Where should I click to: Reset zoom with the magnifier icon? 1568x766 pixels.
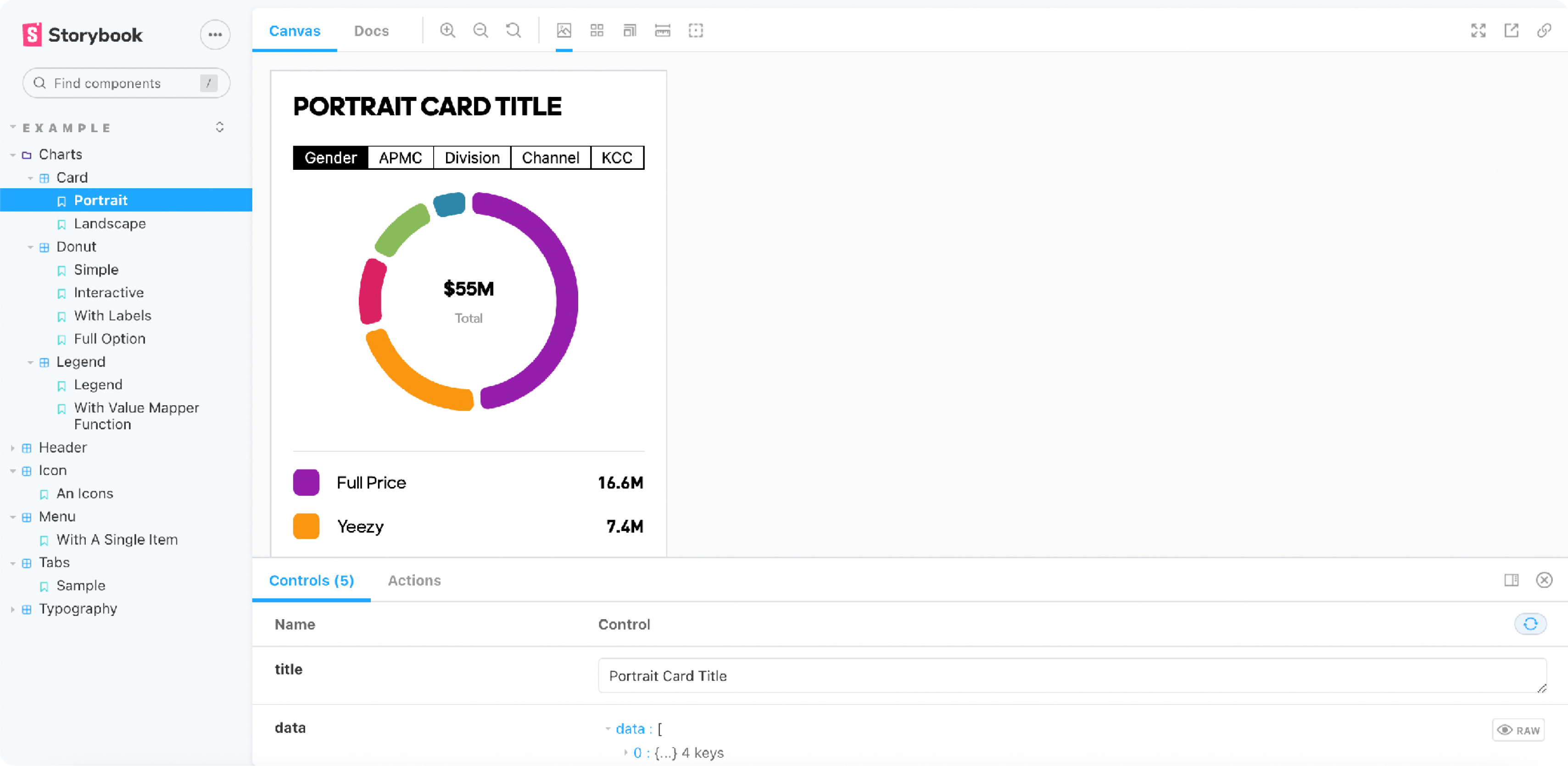[x=513, y=30]
